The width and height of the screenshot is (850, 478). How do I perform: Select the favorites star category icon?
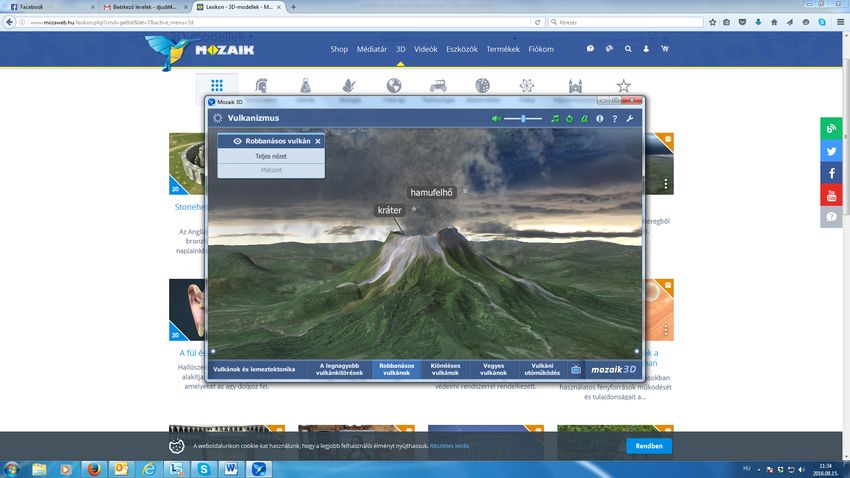point(623,85)
